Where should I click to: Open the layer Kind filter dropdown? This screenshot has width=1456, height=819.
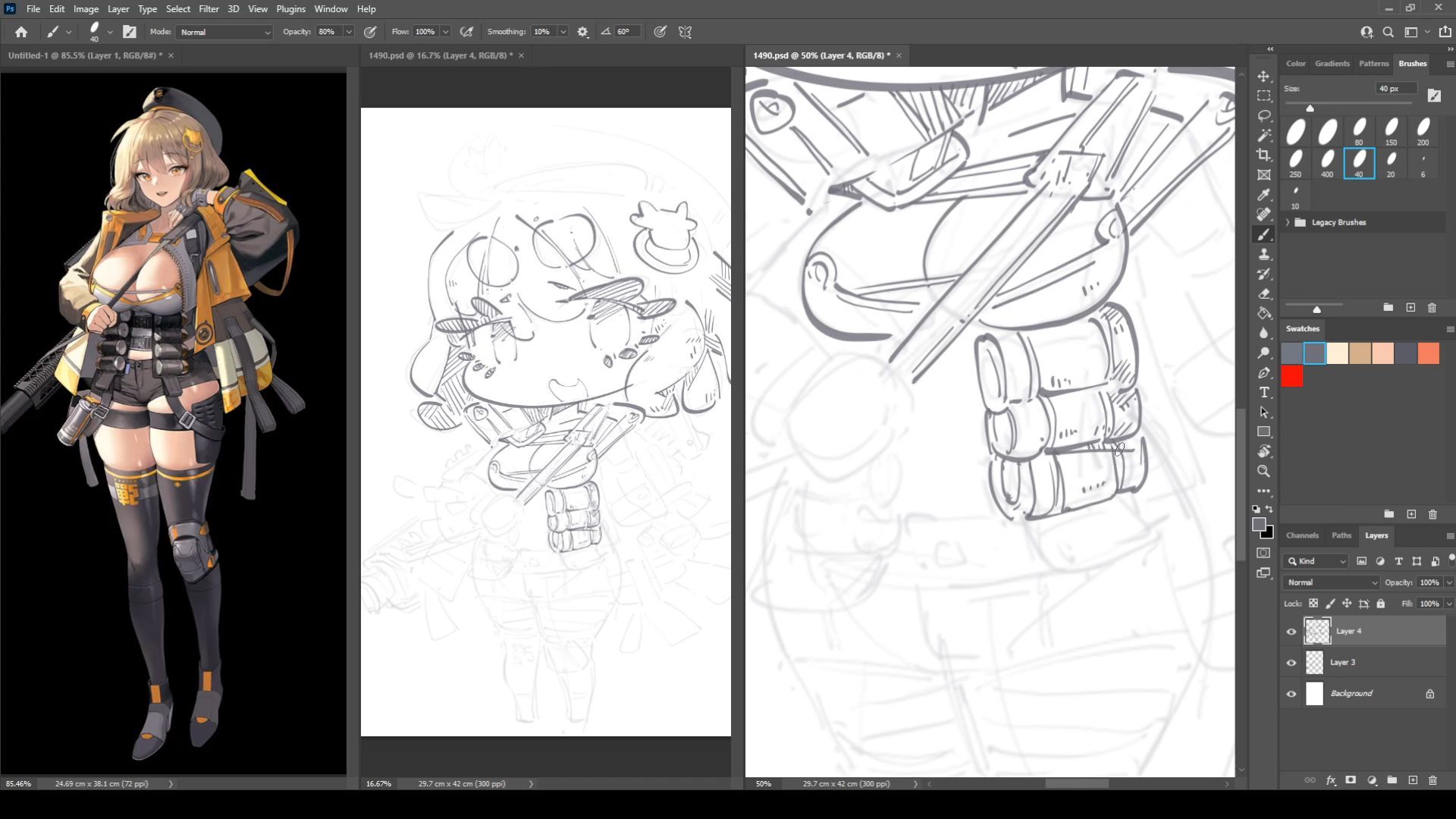click(1316, 561)
